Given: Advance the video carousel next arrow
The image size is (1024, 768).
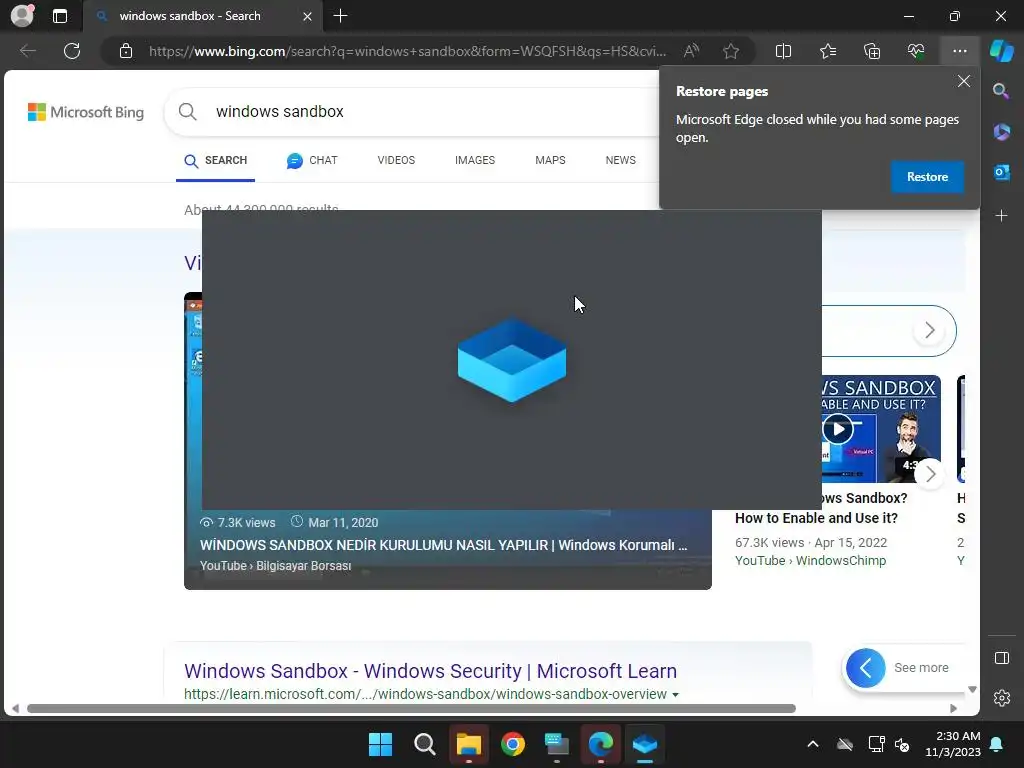Looking at the screenshot, I should point(930,474).
